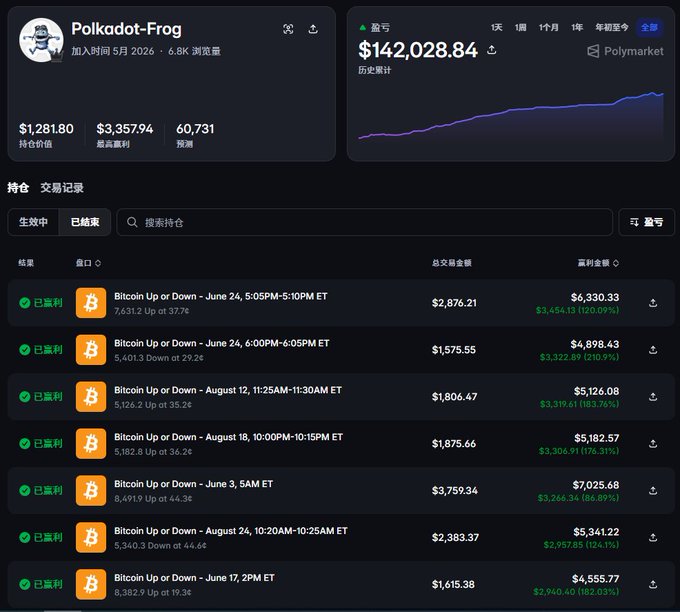This screenshot has height=612, width=680.
Task: Share the June 3 5AM position
Action: [x=653, y=490]
